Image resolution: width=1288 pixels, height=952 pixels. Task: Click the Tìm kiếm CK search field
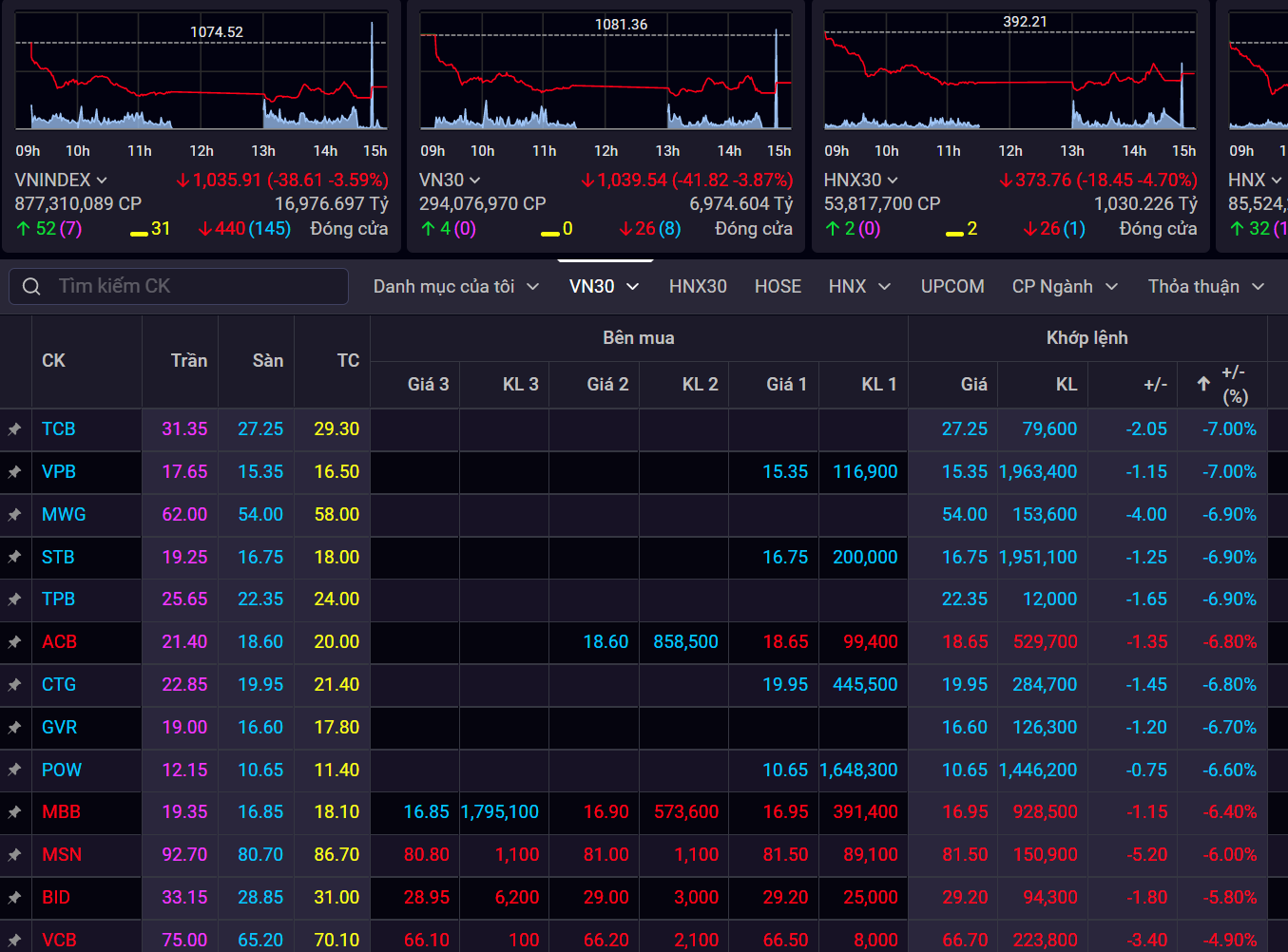click(179, 286)
